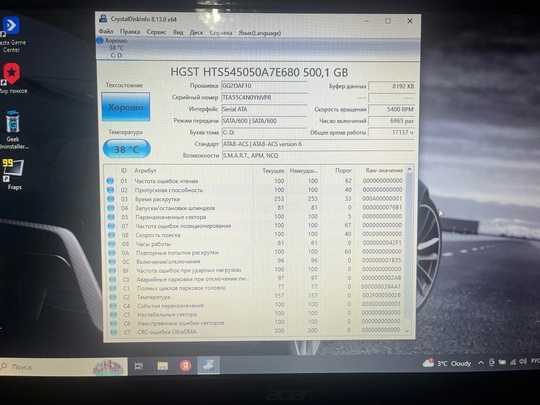Click the РУС input language indicator
The width and height of the screenshot is (540, 405).
click(x=535, y=360)
